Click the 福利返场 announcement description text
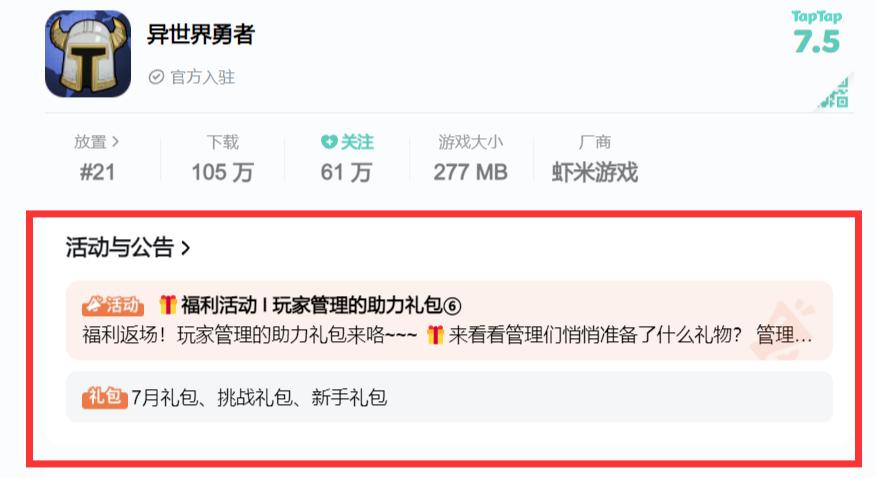This screenshot has width=876, height=478. pos(447,335)
